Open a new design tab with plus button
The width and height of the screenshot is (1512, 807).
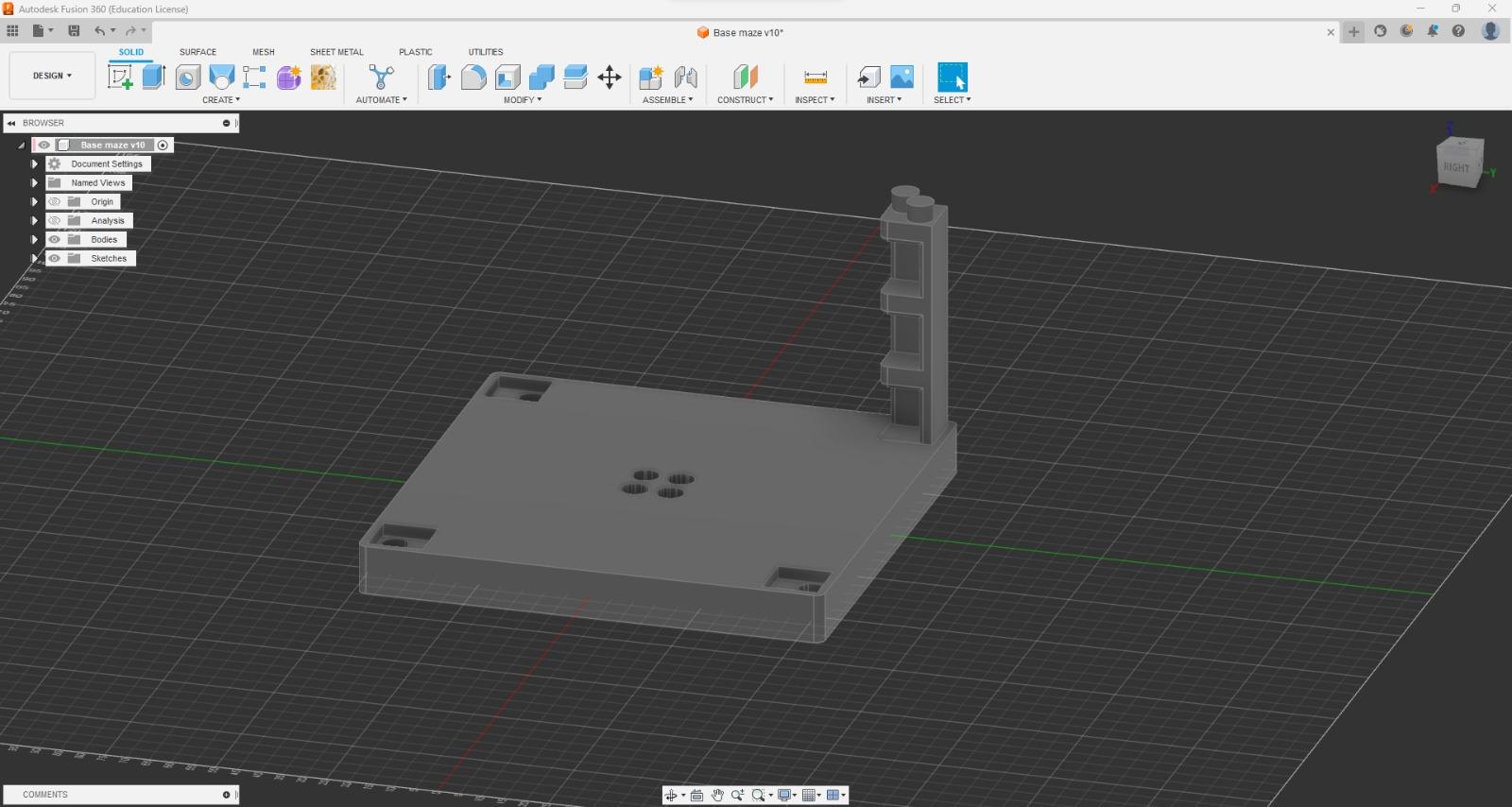pos(1354,31)
